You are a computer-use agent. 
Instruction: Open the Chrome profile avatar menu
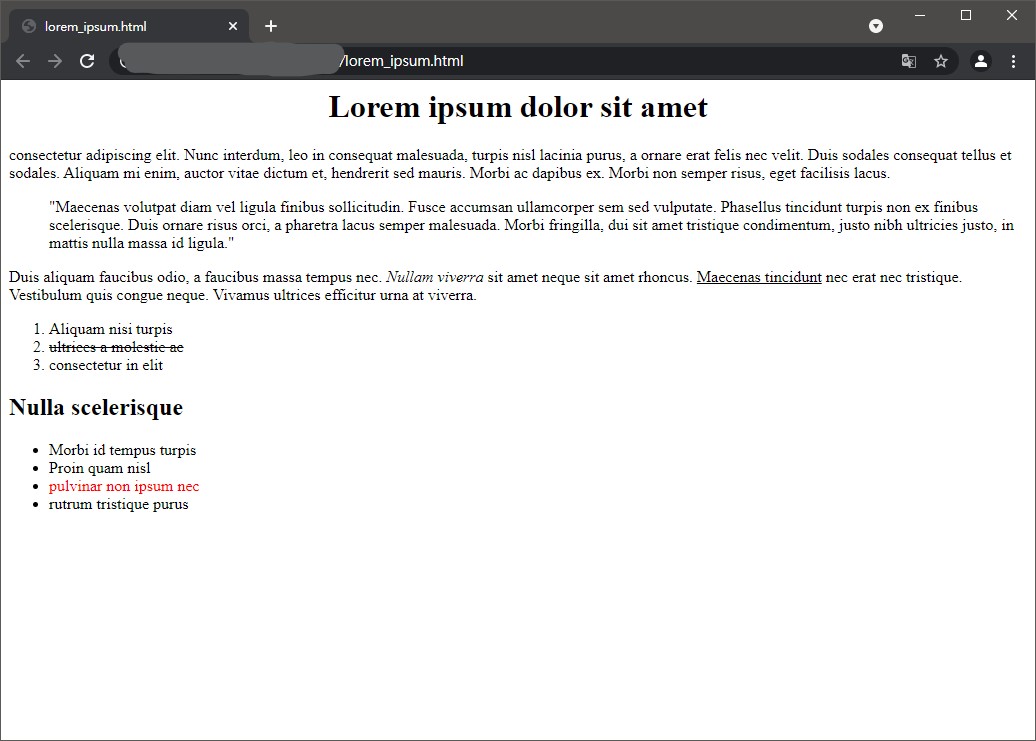[979, 61]
